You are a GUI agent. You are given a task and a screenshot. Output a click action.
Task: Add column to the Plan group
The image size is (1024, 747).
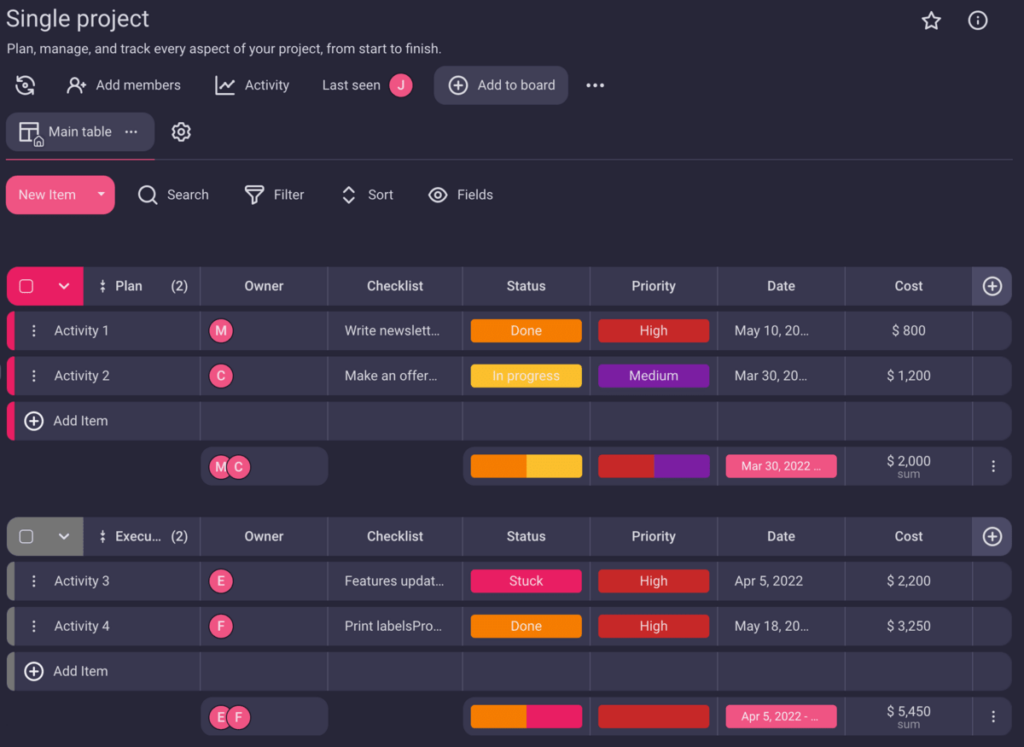[x=992, y=286]
